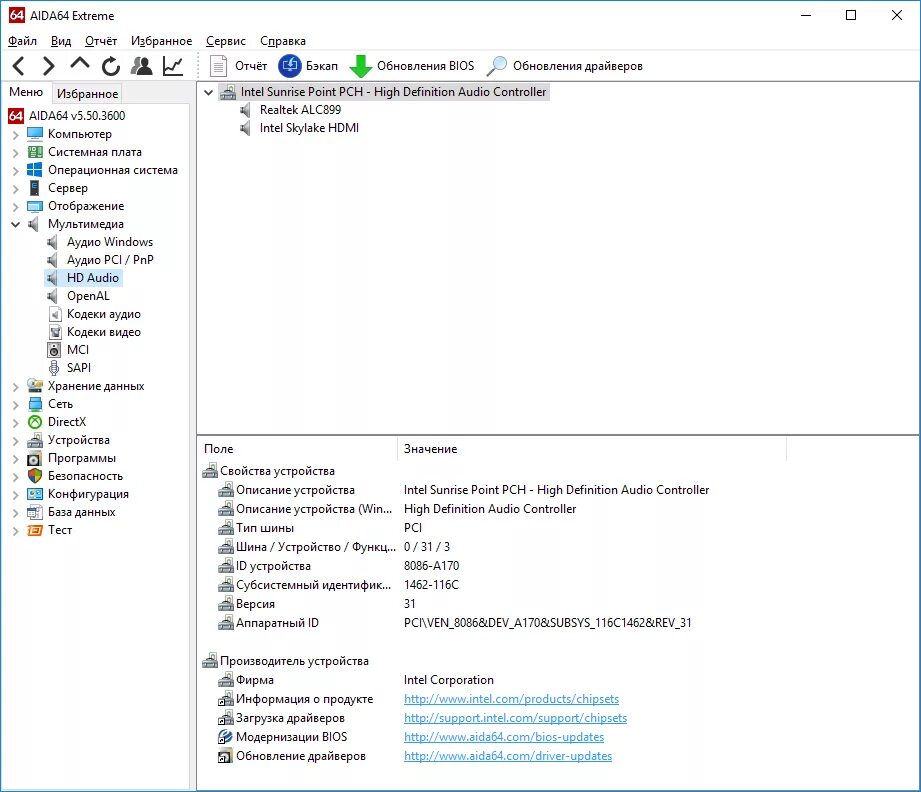This screenshot has width=921, height=792.
Task: Expand the Операционная система tree node
Action: [16, 171]
